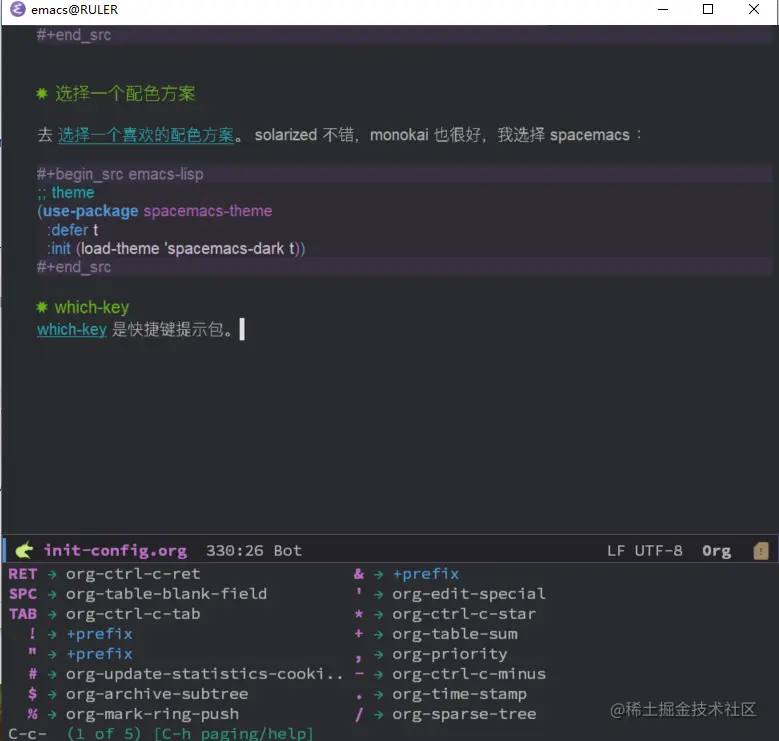Click the (1 of 5) paging indicator
The width and height of the screenshot is (779, 741).
(x=104, y=734)
